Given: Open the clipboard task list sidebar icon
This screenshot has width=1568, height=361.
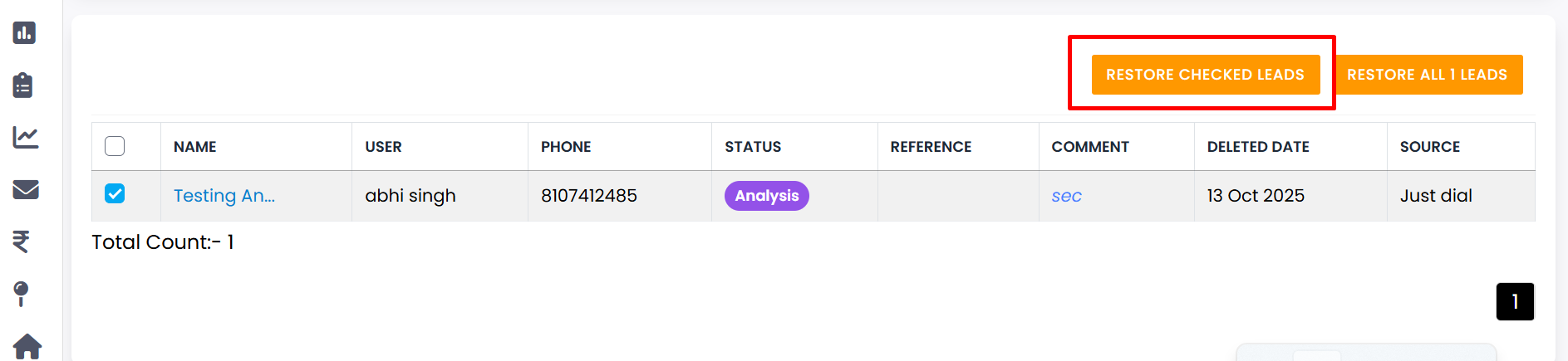Looking at the screenshot, I should pos(23,85).
